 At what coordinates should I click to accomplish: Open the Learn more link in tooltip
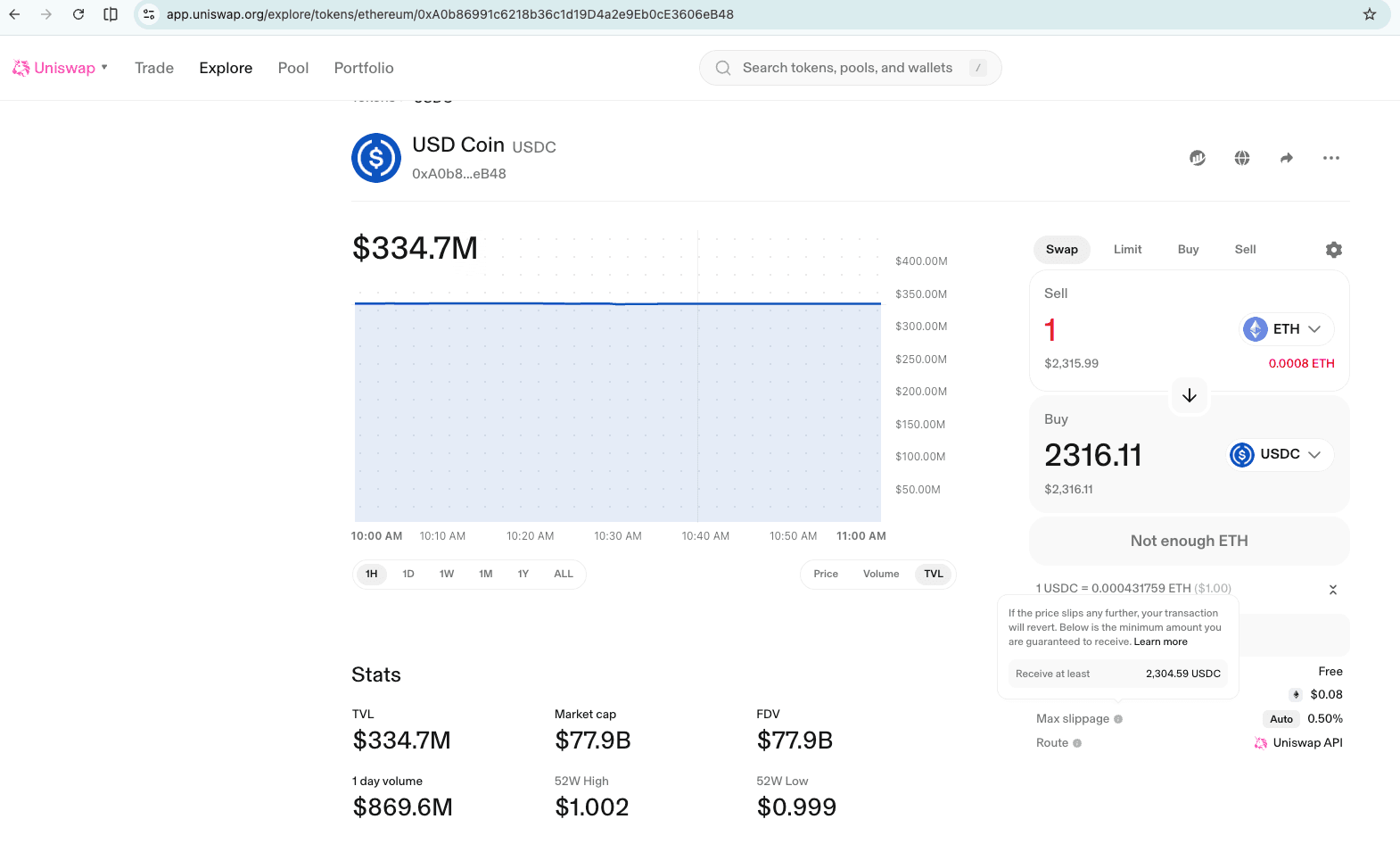[x=1161, y=642]
